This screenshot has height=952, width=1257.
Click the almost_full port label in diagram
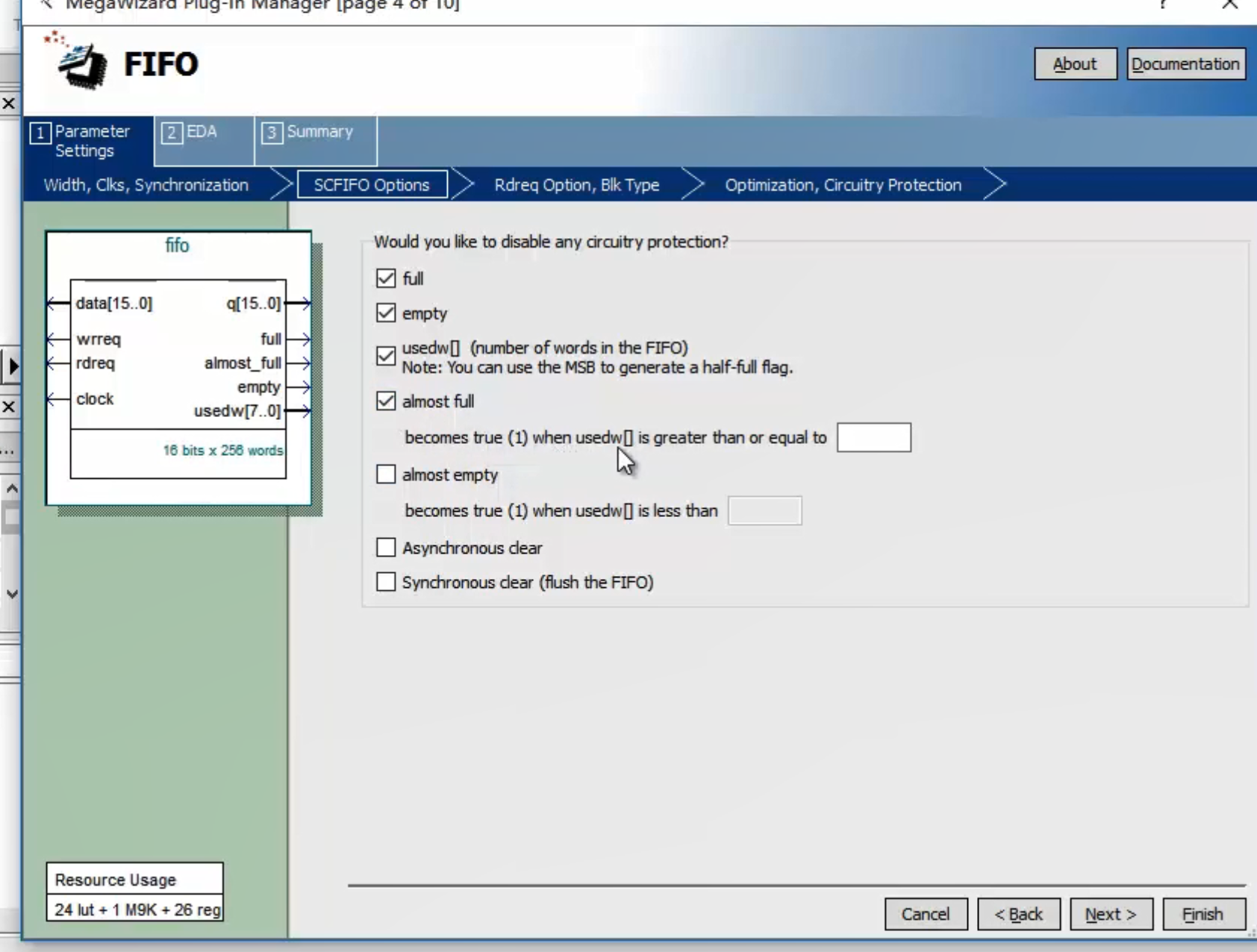pyautogui.click(x=243, y=363)
